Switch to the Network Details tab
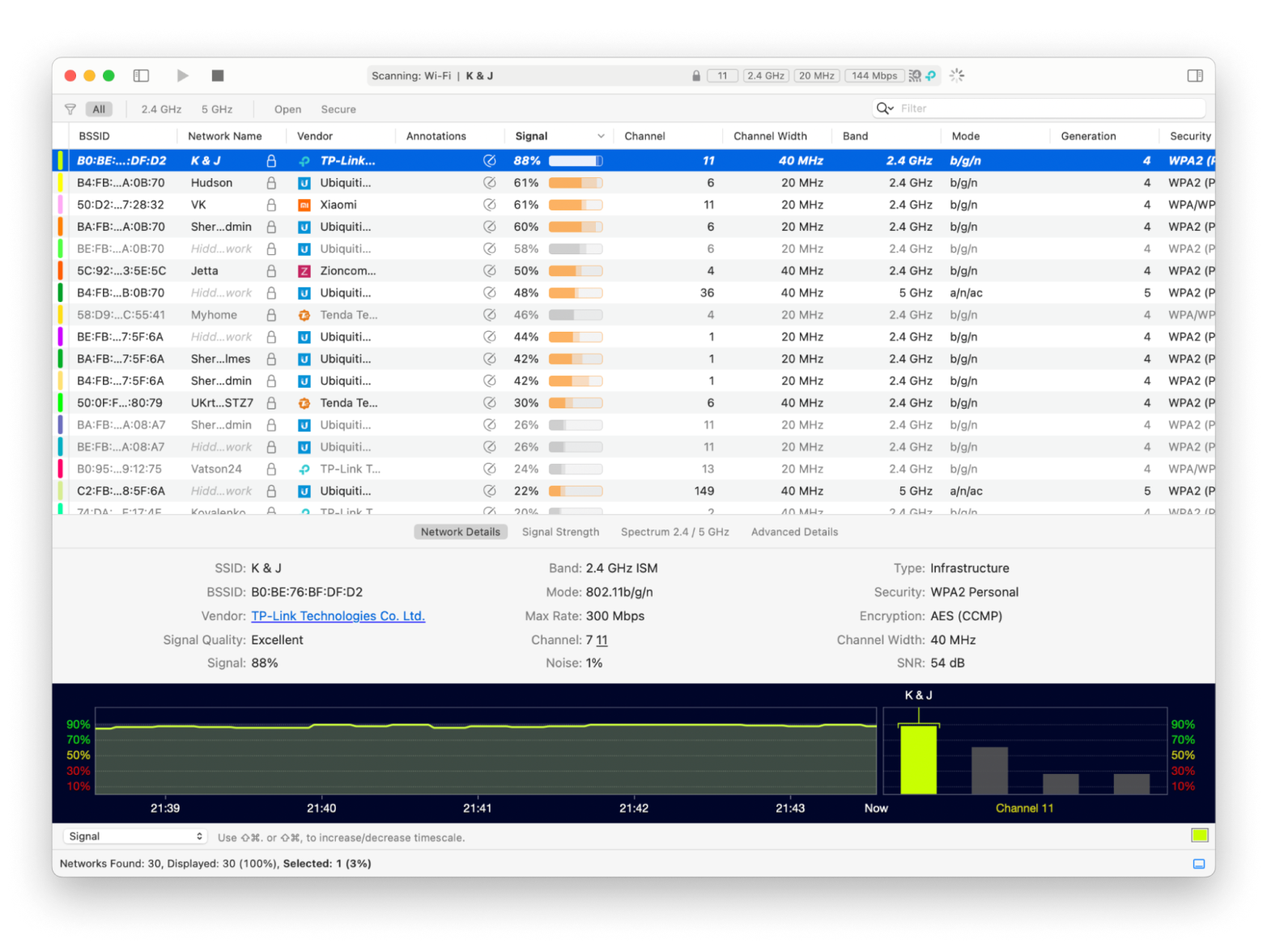 (x=461, y=532)
